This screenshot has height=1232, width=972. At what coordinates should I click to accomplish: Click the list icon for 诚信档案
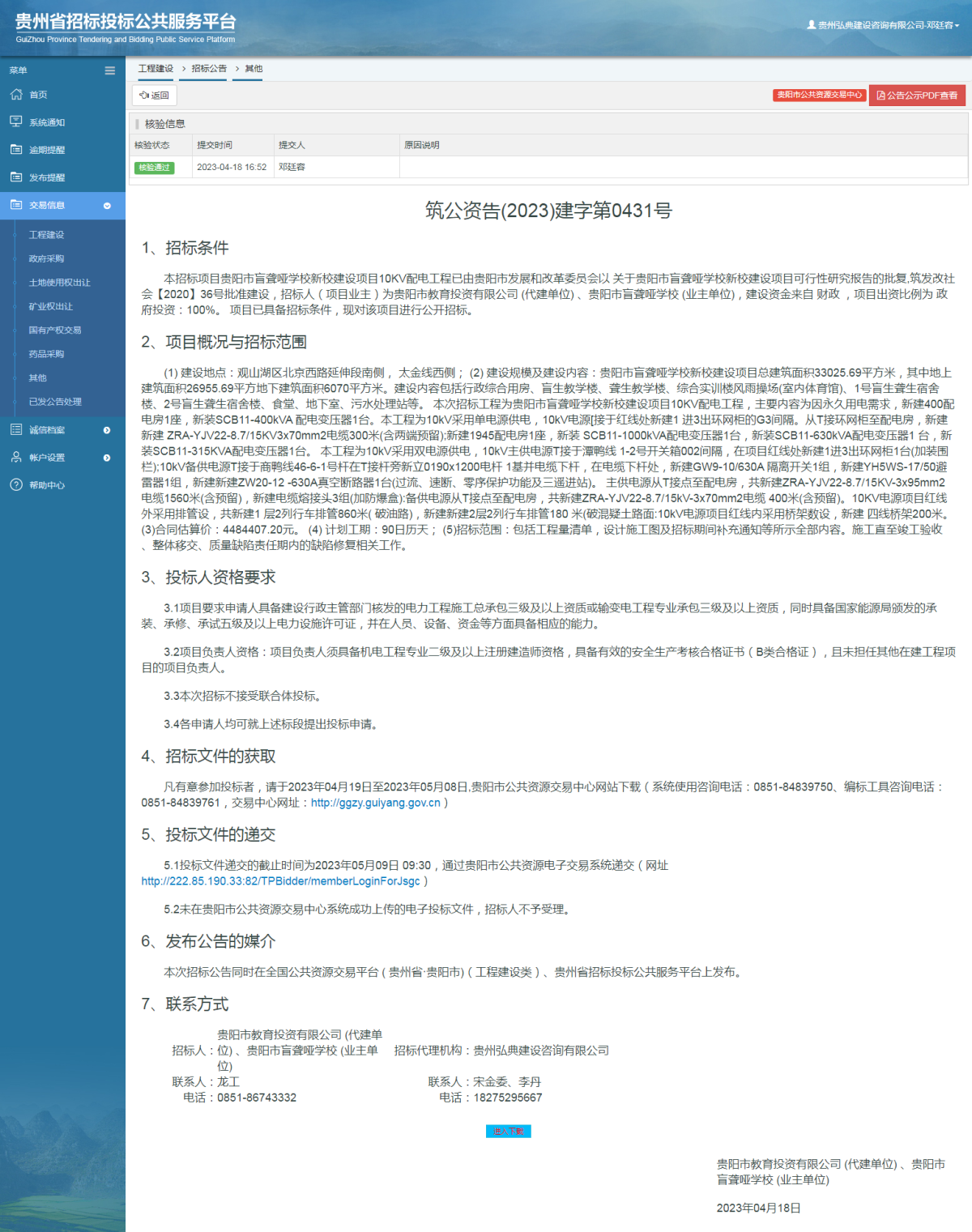click(16, 429)
